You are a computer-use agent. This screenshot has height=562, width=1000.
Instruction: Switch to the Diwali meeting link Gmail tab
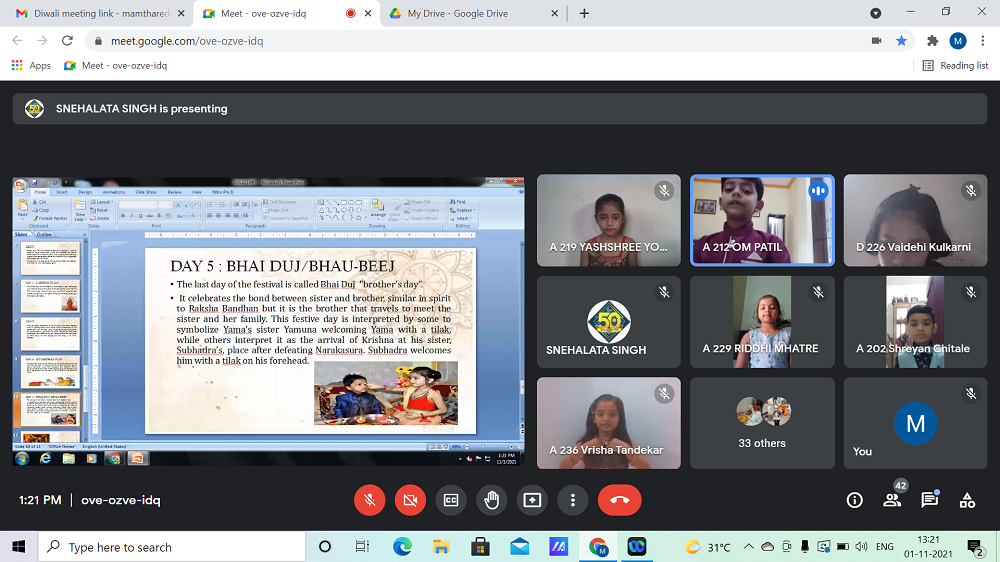point(91,13)
